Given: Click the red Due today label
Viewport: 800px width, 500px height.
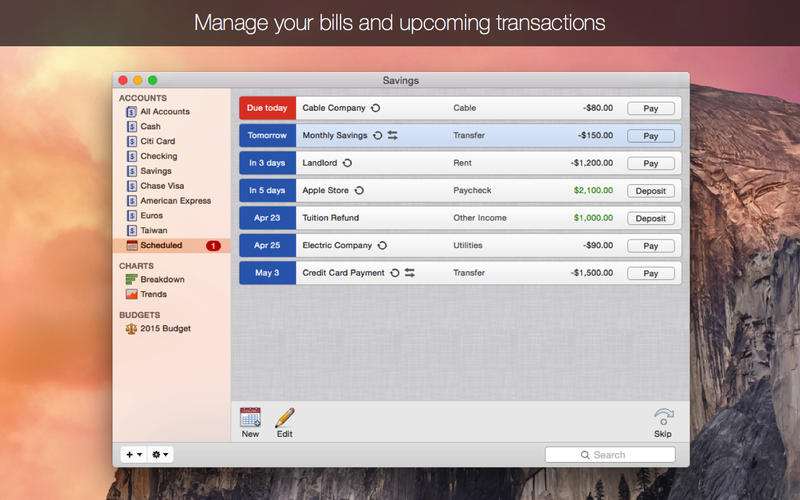Looking at the screenshot, I should click(267, 108).
